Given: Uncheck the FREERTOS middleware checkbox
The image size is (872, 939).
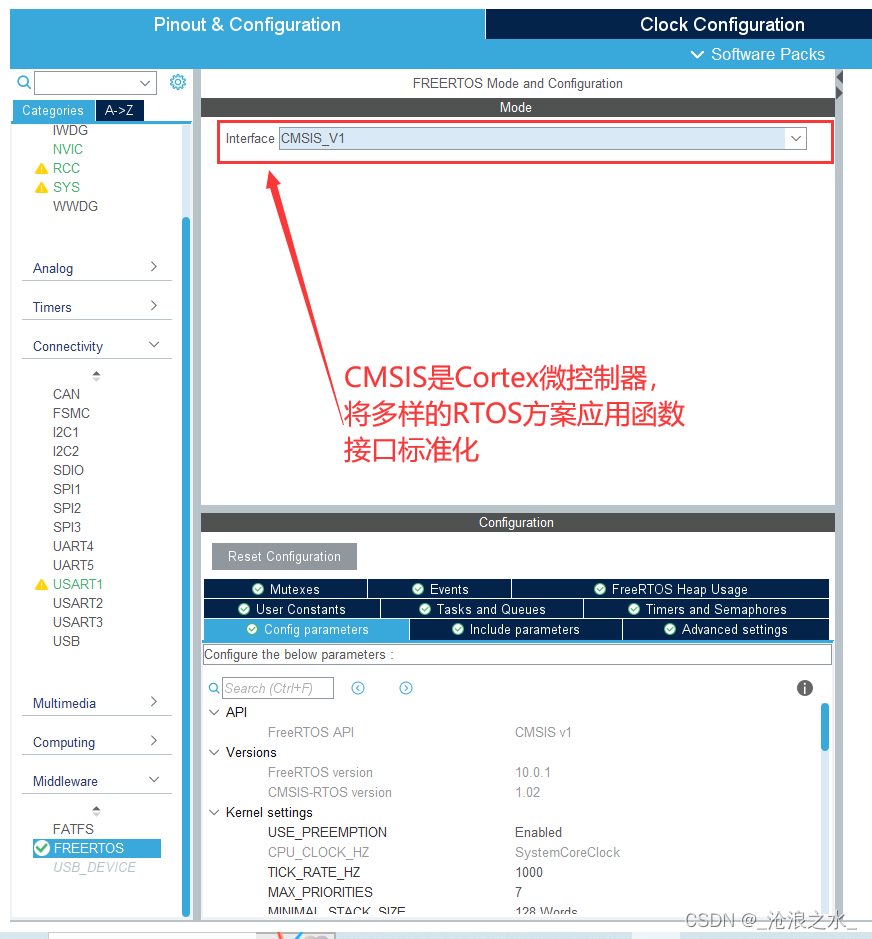Looking at the screenshot, I should [x=42, y=847].
